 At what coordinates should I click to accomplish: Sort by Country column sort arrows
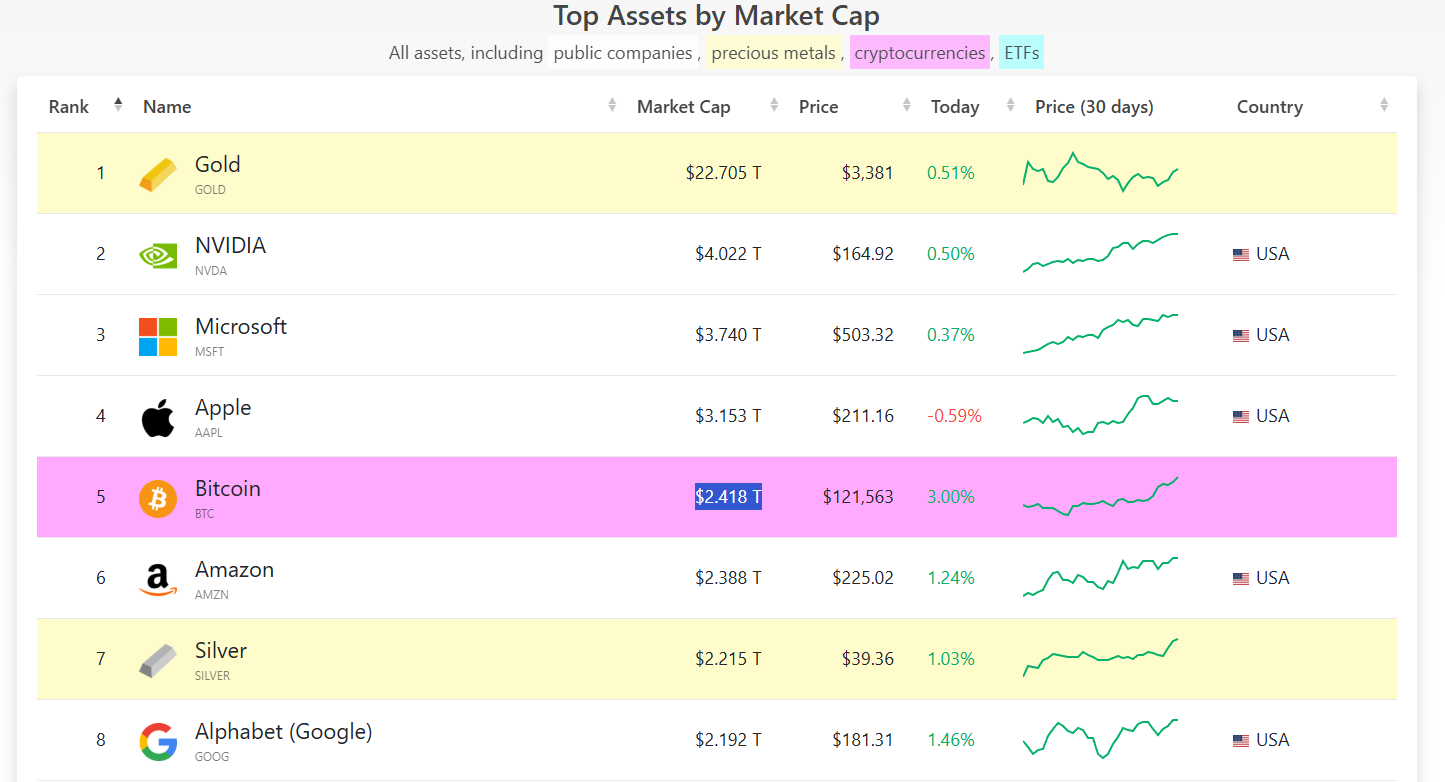pyautogui.click(x=1384, y=104)
